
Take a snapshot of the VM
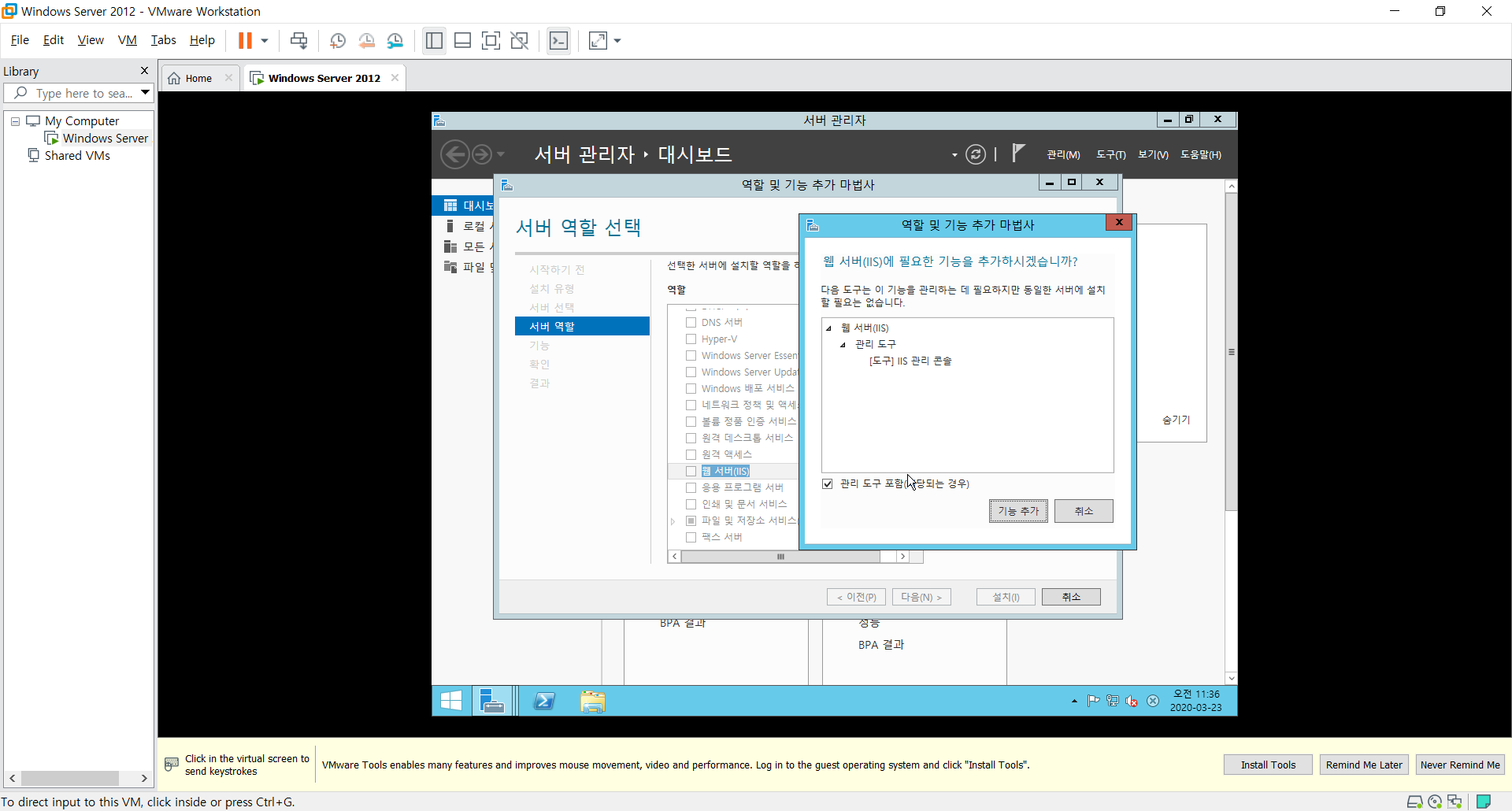click(338, 40)
